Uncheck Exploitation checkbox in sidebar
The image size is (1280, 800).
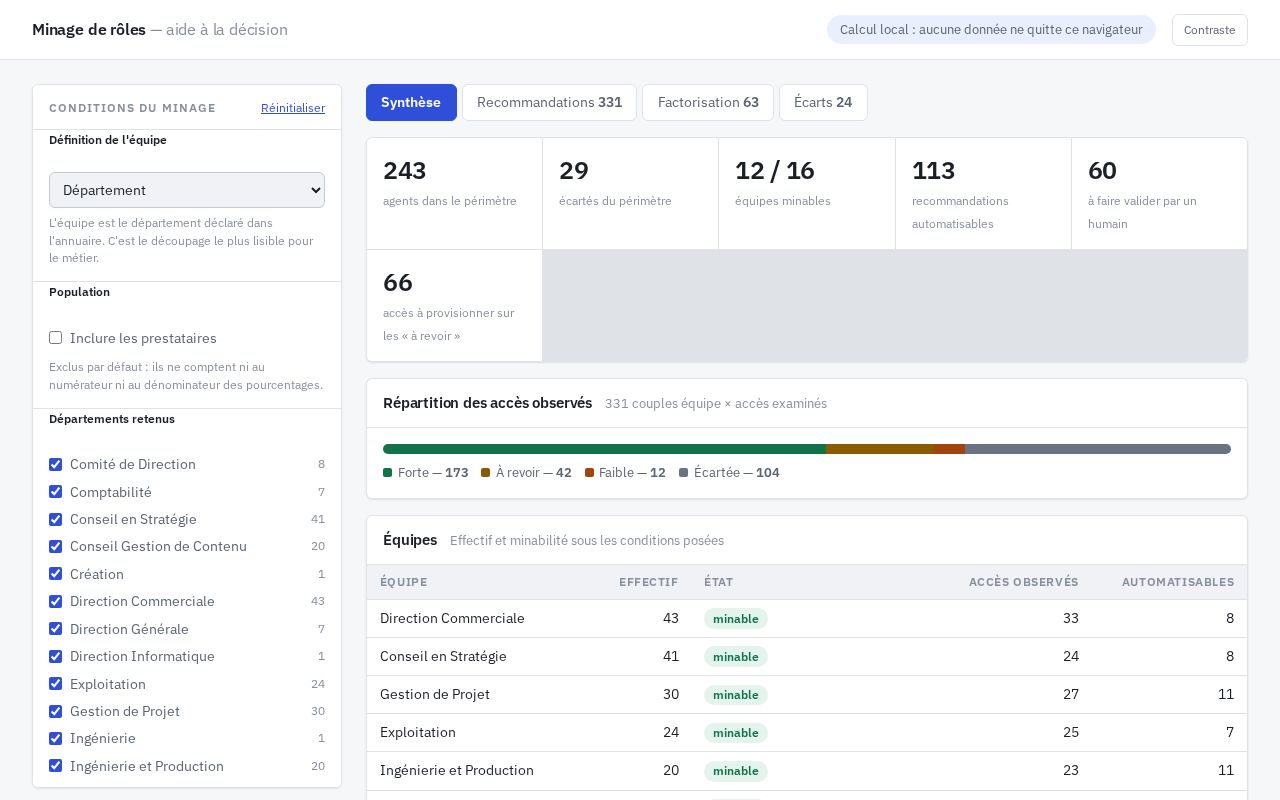point(55,684)
